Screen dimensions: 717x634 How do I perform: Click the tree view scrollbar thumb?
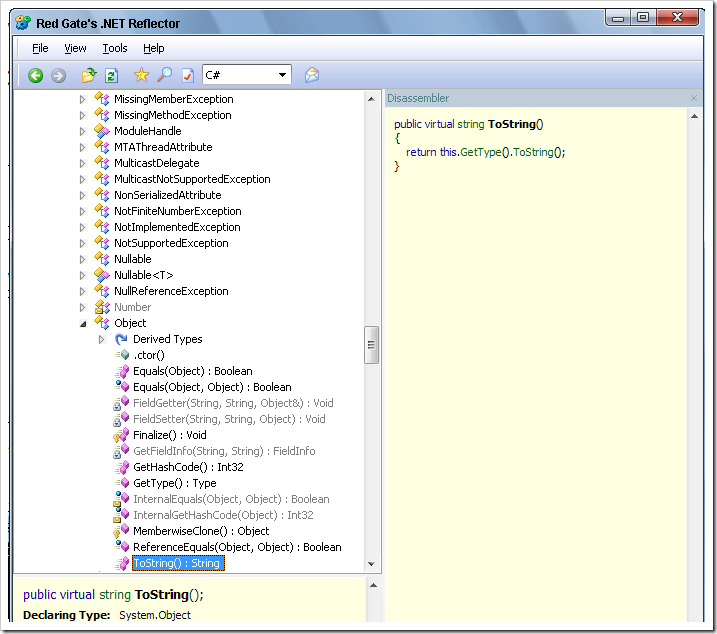click(x=371, y=345)
